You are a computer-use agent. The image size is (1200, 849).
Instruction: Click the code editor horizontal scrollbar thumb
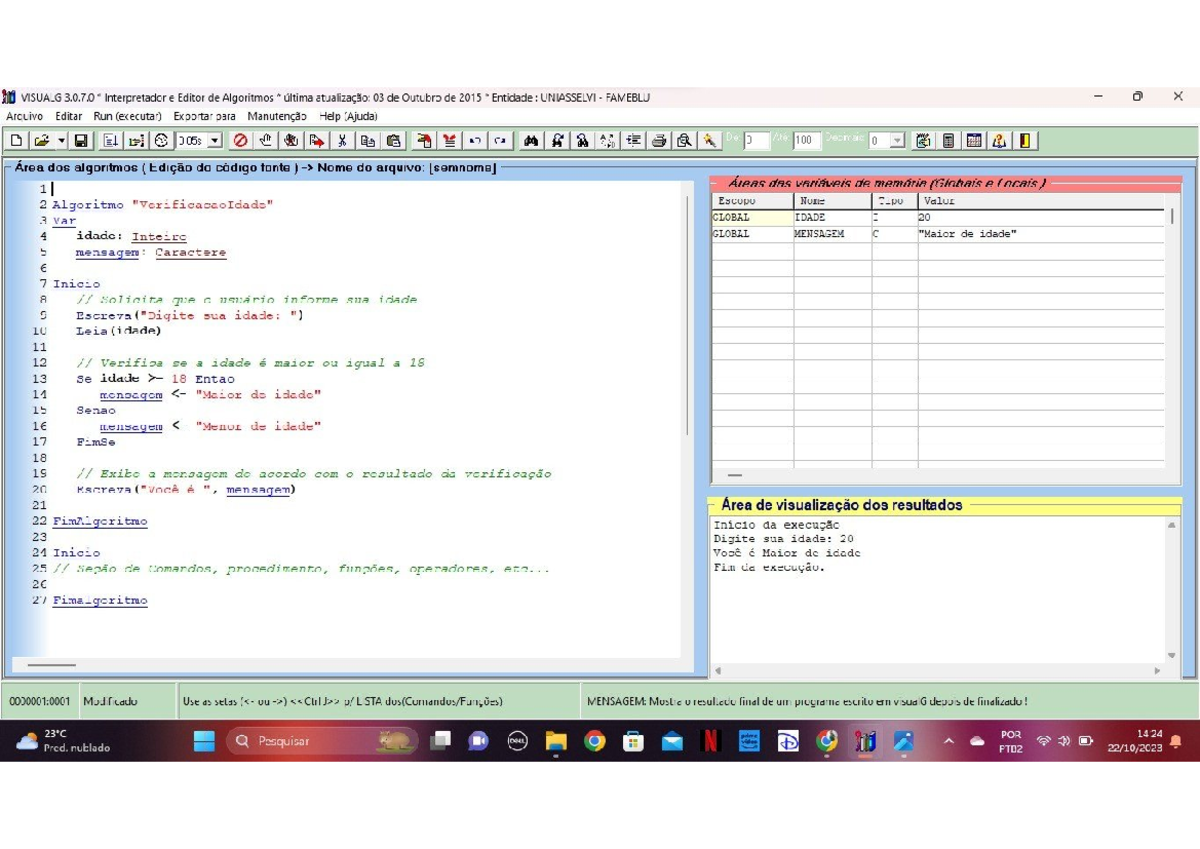[x=51, y=665]
